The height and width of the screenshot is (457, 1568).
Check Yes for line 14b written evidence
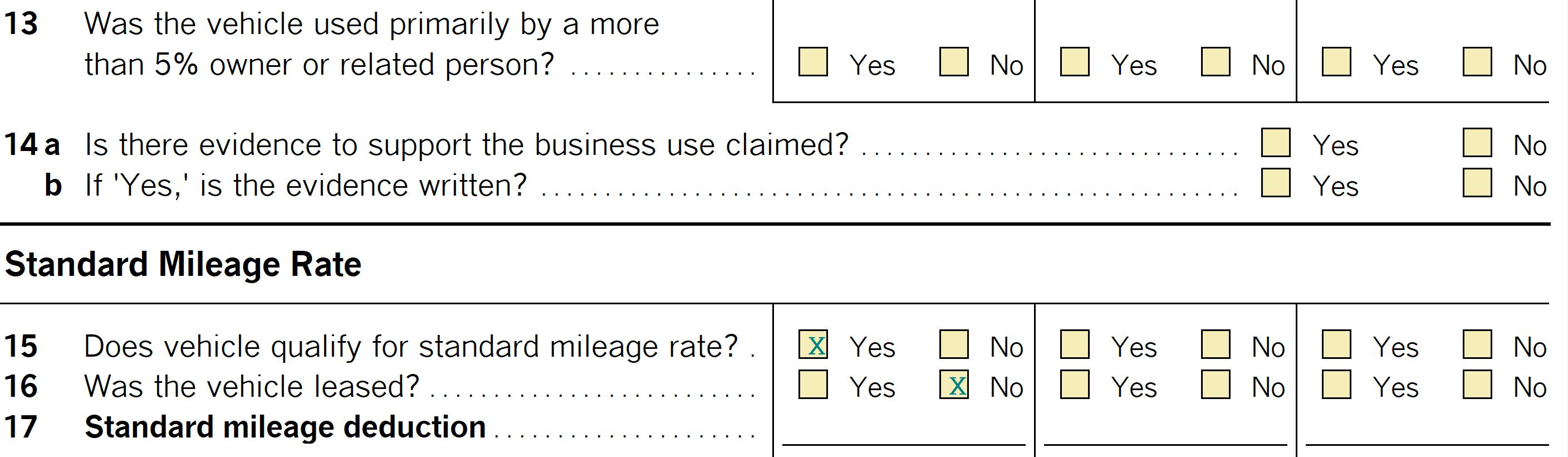1275,183
